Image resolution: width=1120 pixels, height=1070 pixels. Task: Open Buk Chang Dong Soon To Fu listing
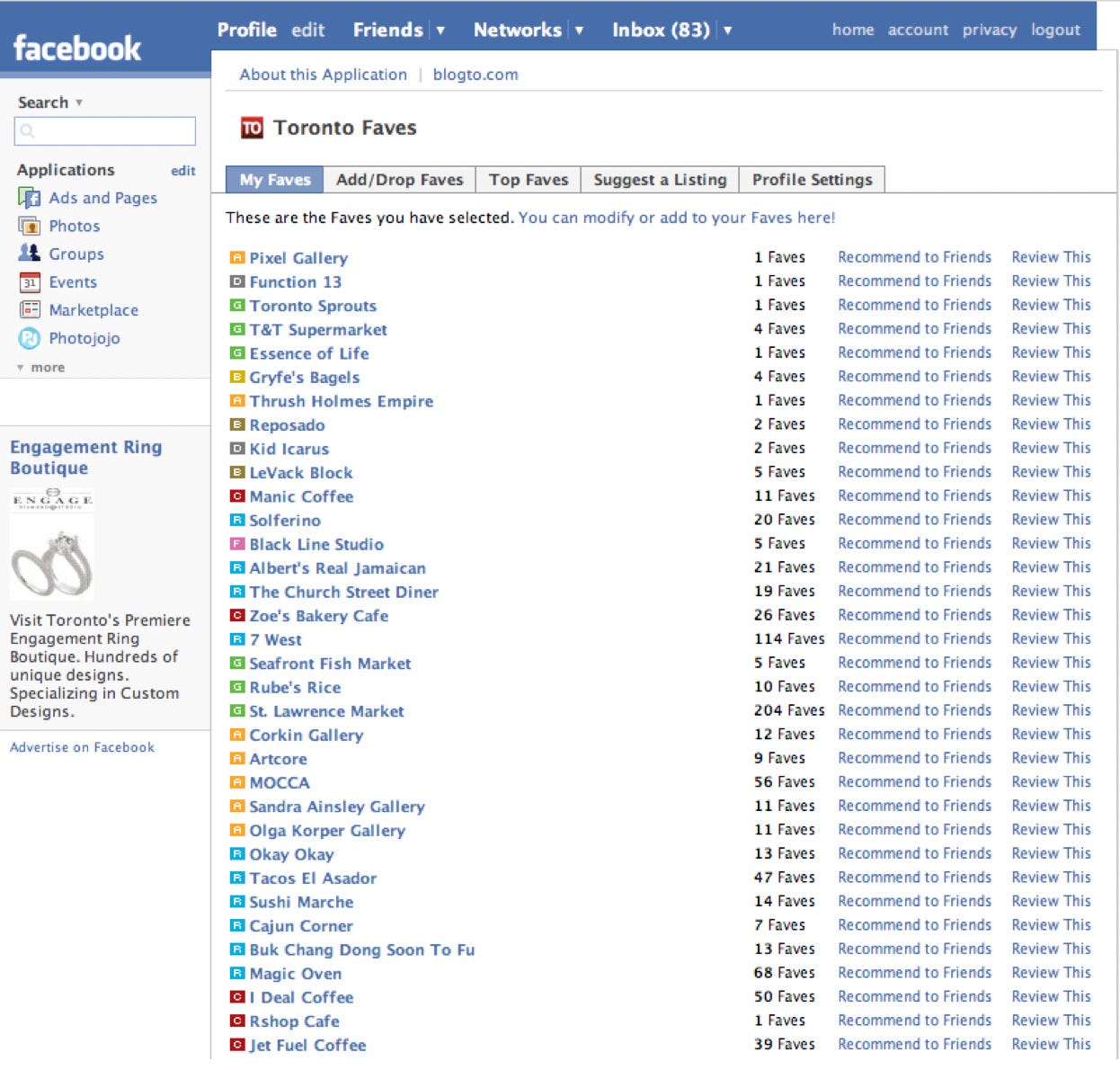point(361,950)
